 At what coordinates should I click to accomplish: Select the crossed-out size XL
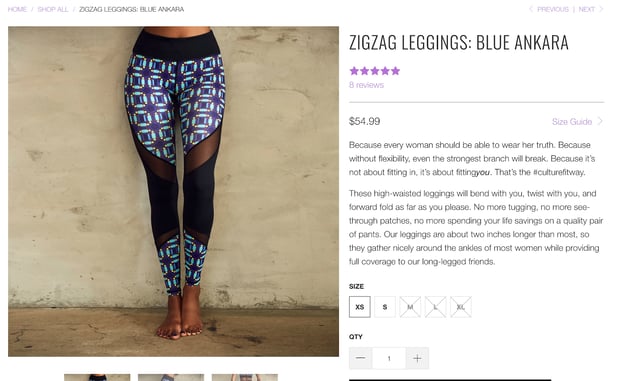point(461,307)
